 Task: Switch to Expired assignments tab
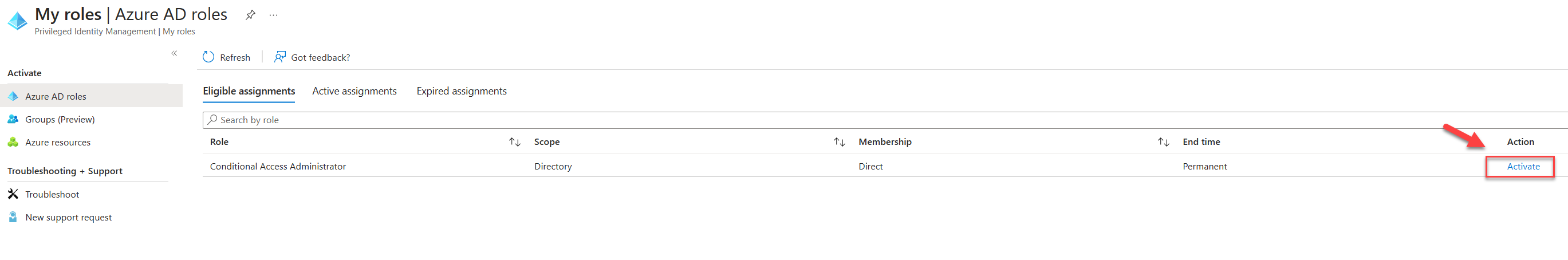462,90
